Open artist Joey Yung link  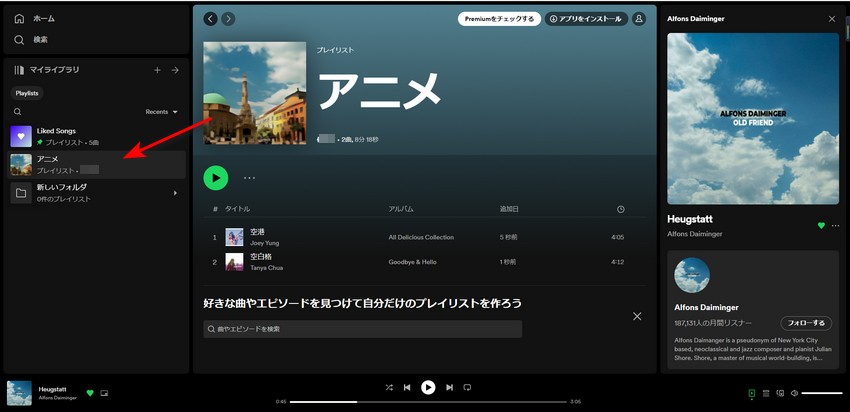265,243
